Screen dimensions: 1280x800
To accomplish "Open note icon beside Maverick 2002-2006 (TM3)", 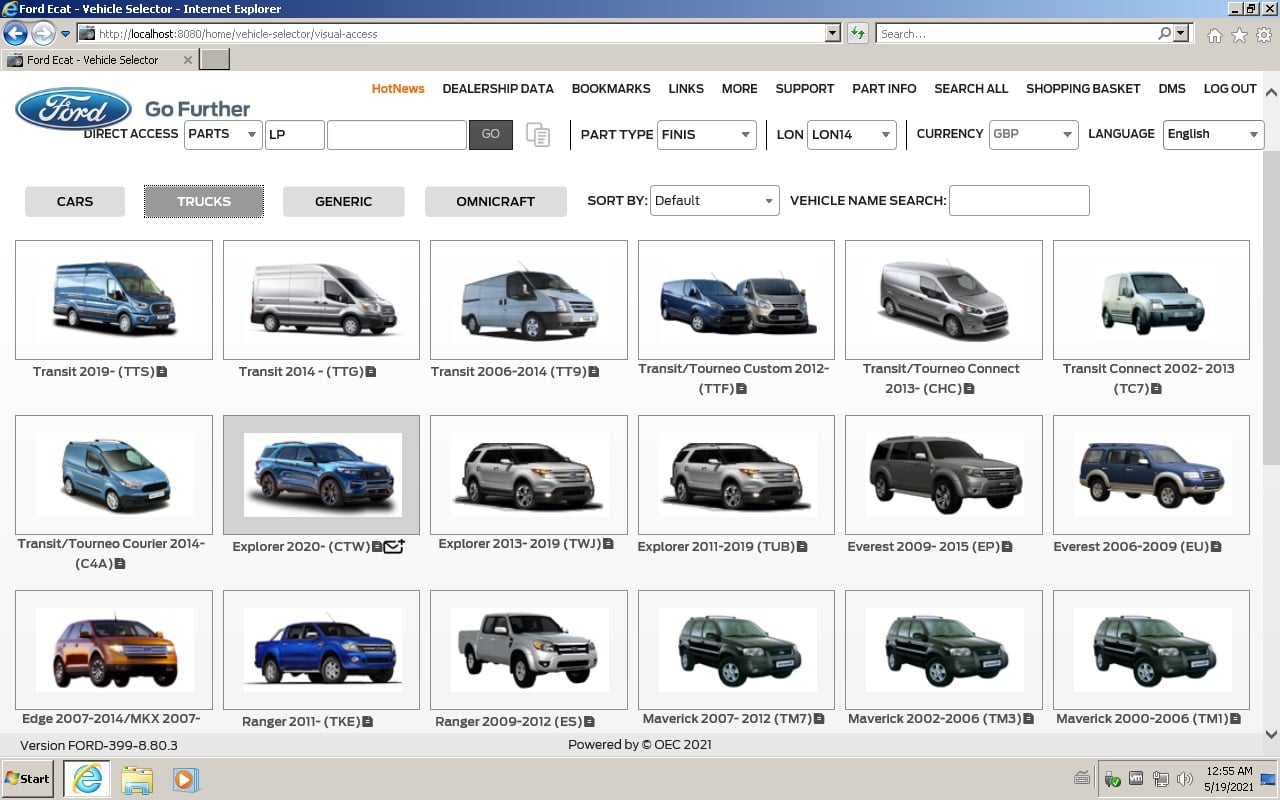I will click(x=1027, y=719).
